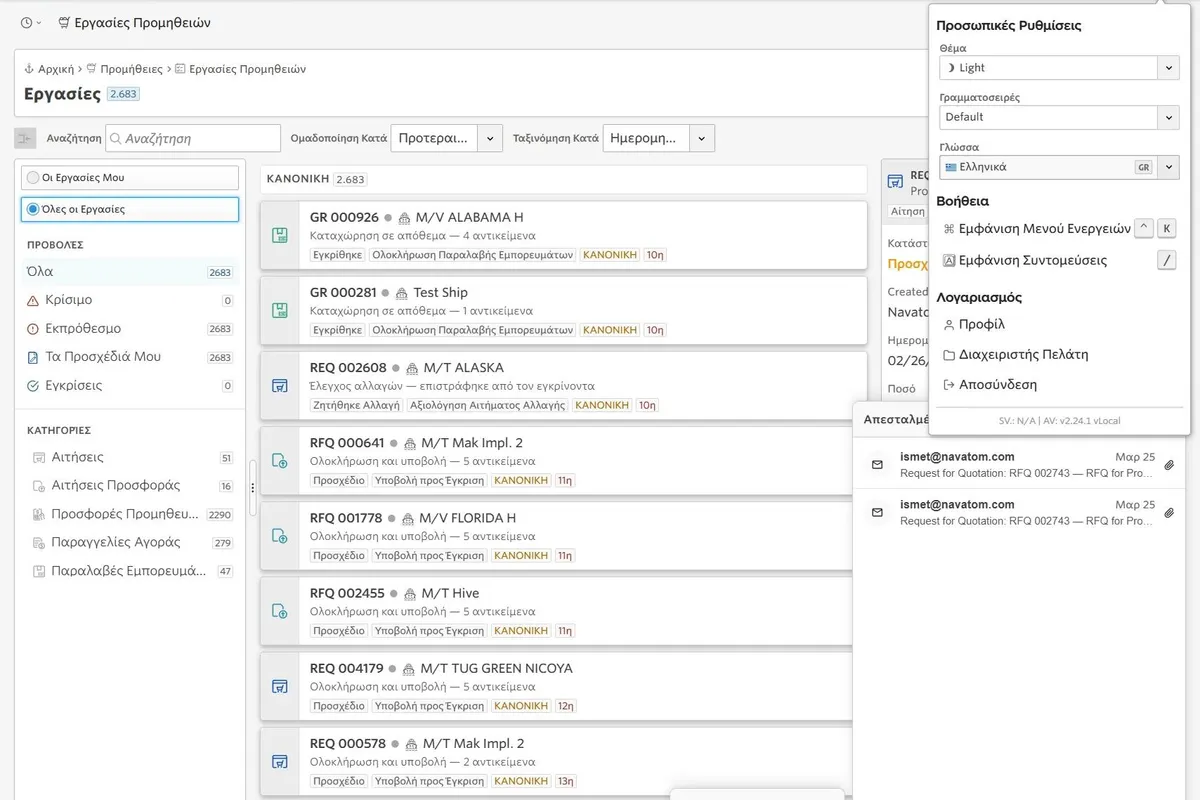The image size is (1200, 800).
Task: Open the Θέμα Light theme dropdown
Action: pos(1059,68)
